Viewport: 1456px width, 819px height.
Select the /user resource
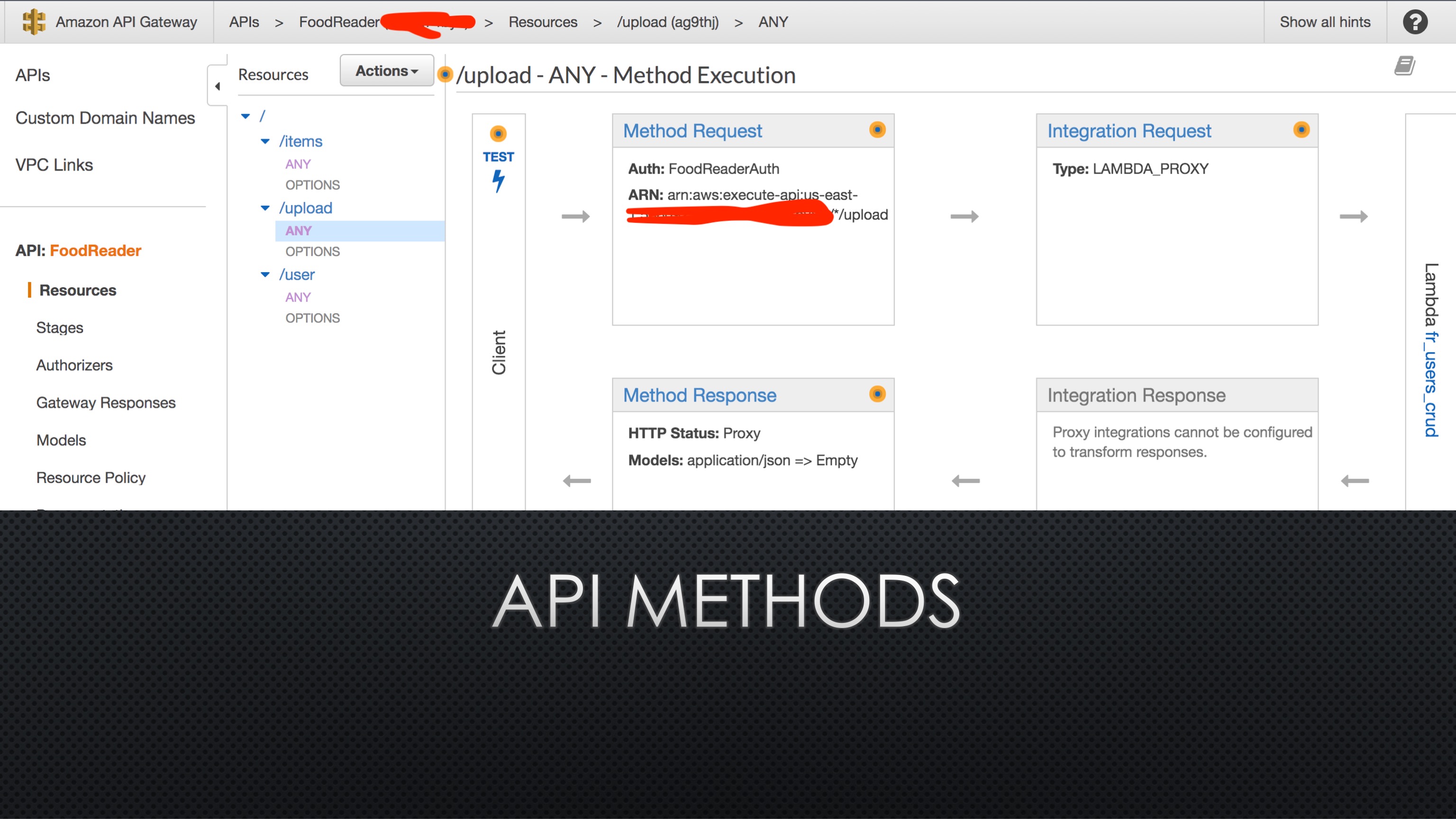(297, 275)
